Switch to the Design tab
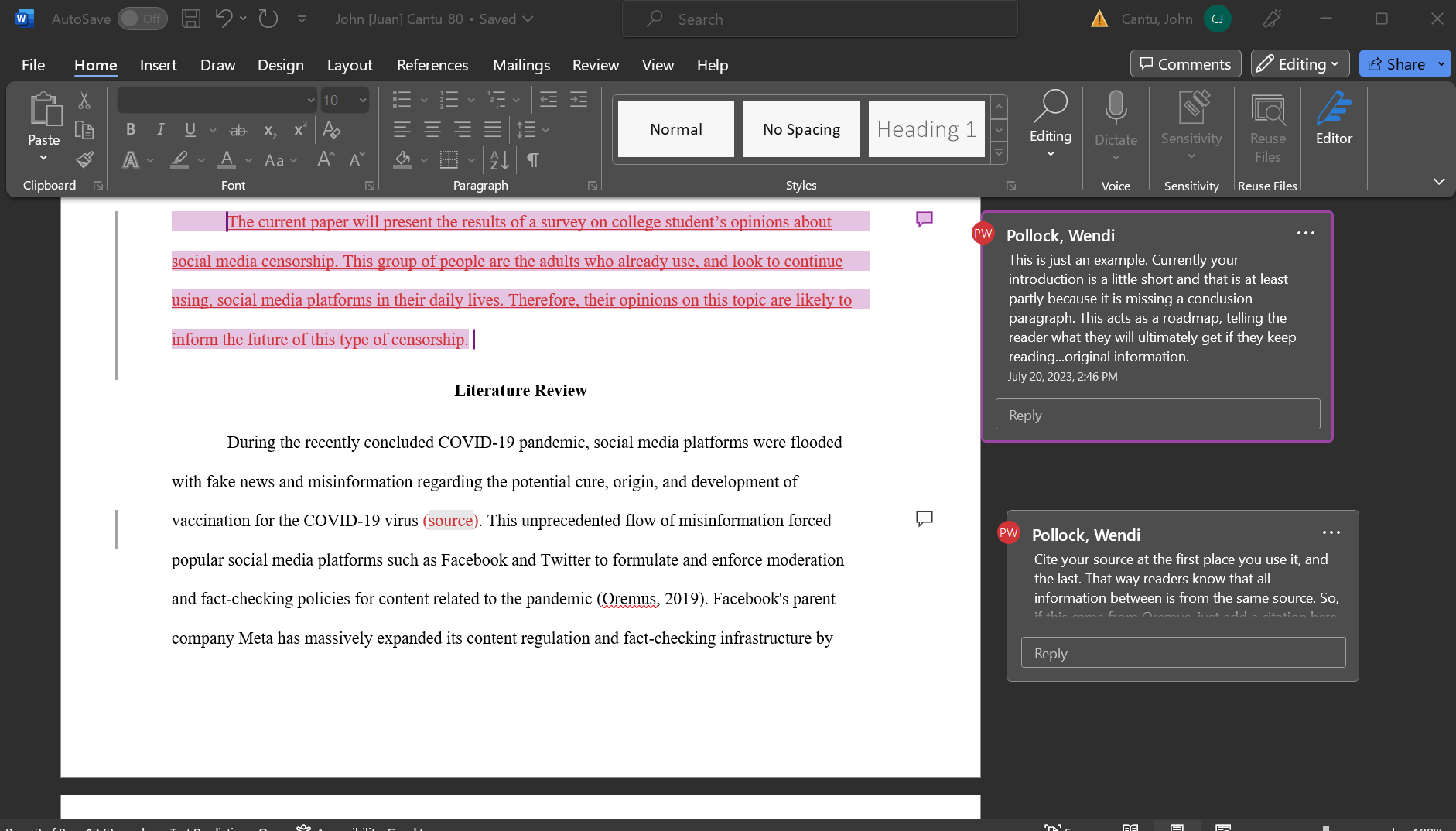The image size is (1456, 831). point(280,65)
